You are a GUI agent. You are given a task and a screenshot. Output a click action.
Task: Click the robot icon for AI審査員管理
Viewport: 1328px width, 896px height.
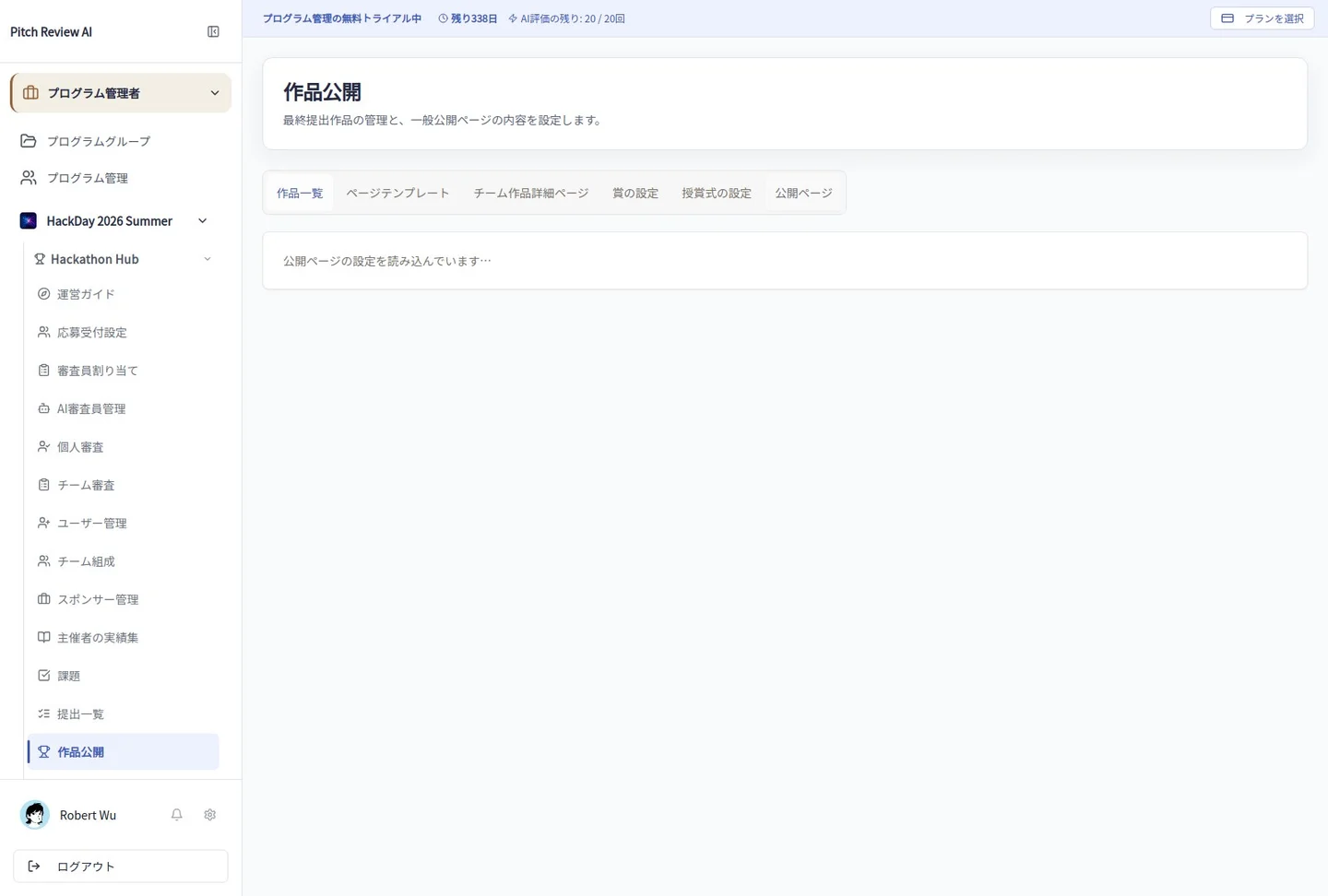(x=43, y=408)
